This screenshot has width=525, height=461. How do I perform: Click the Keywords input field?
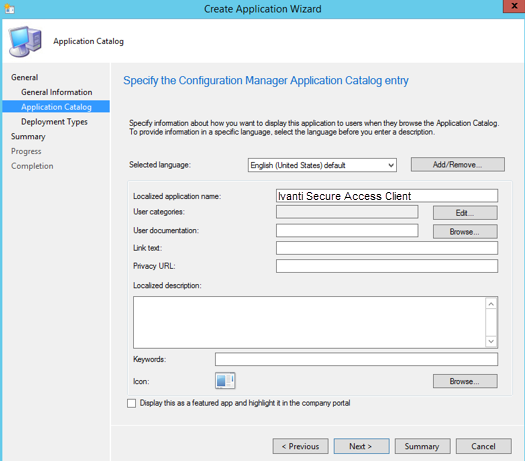click(356, 359)
